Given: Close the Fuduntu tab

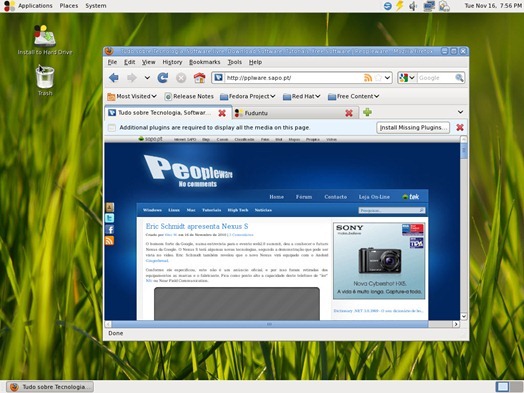Looking at the screenshot, I should click(x=349, y=113).
